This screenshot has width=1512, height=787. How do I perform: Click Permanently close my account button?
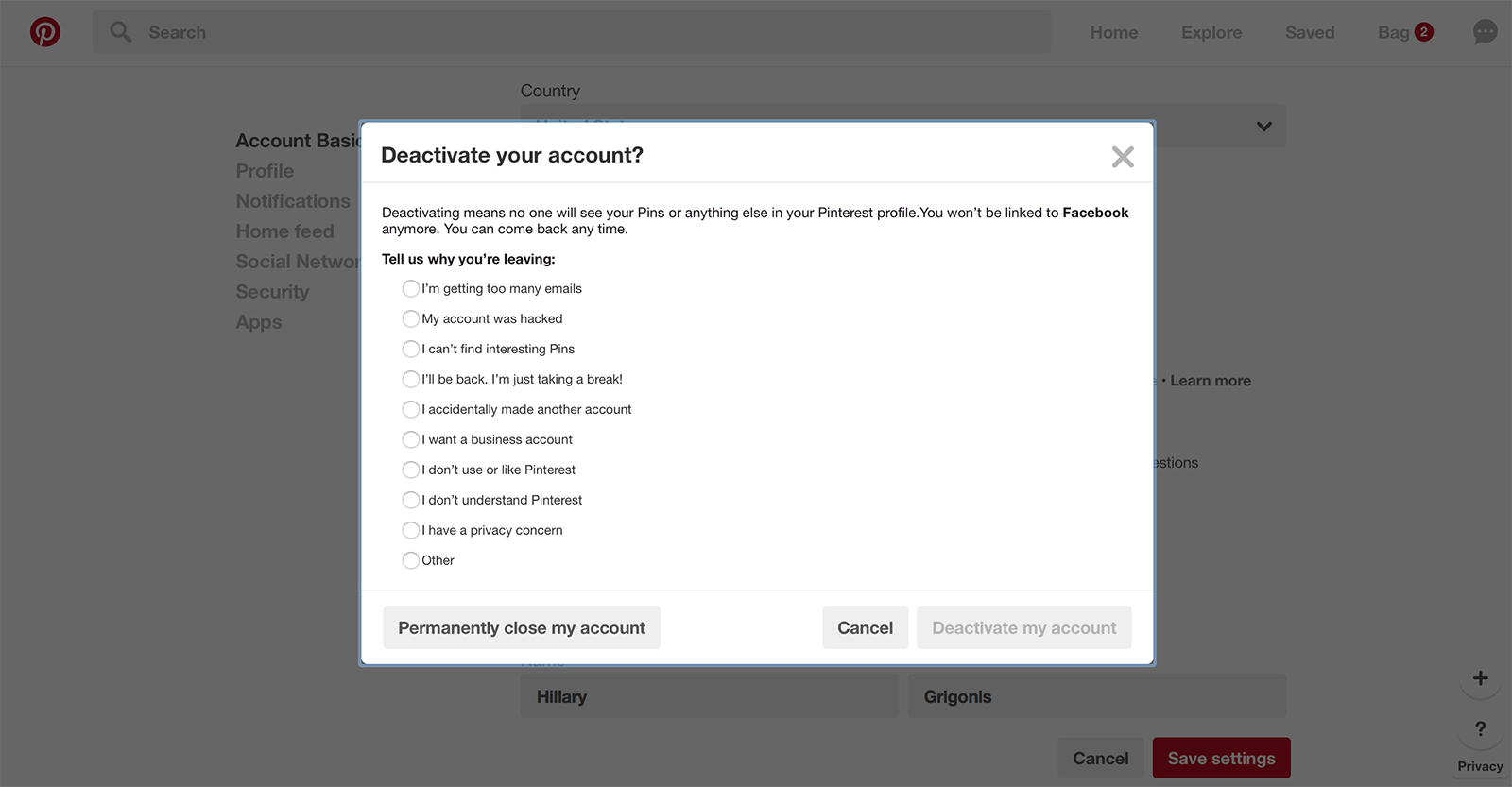(522, 628)
